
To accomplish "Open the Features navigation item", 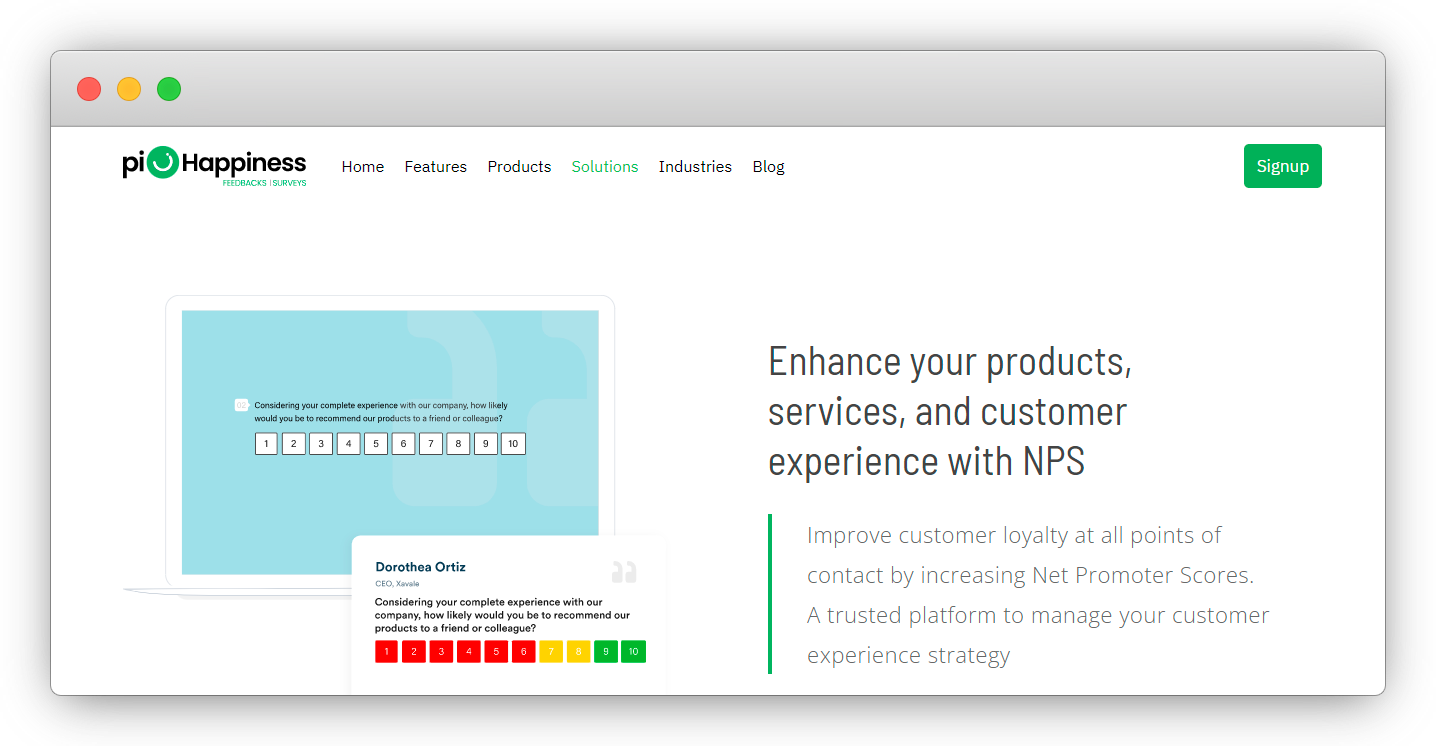I will pyautogui.click(x=436, y=166).
